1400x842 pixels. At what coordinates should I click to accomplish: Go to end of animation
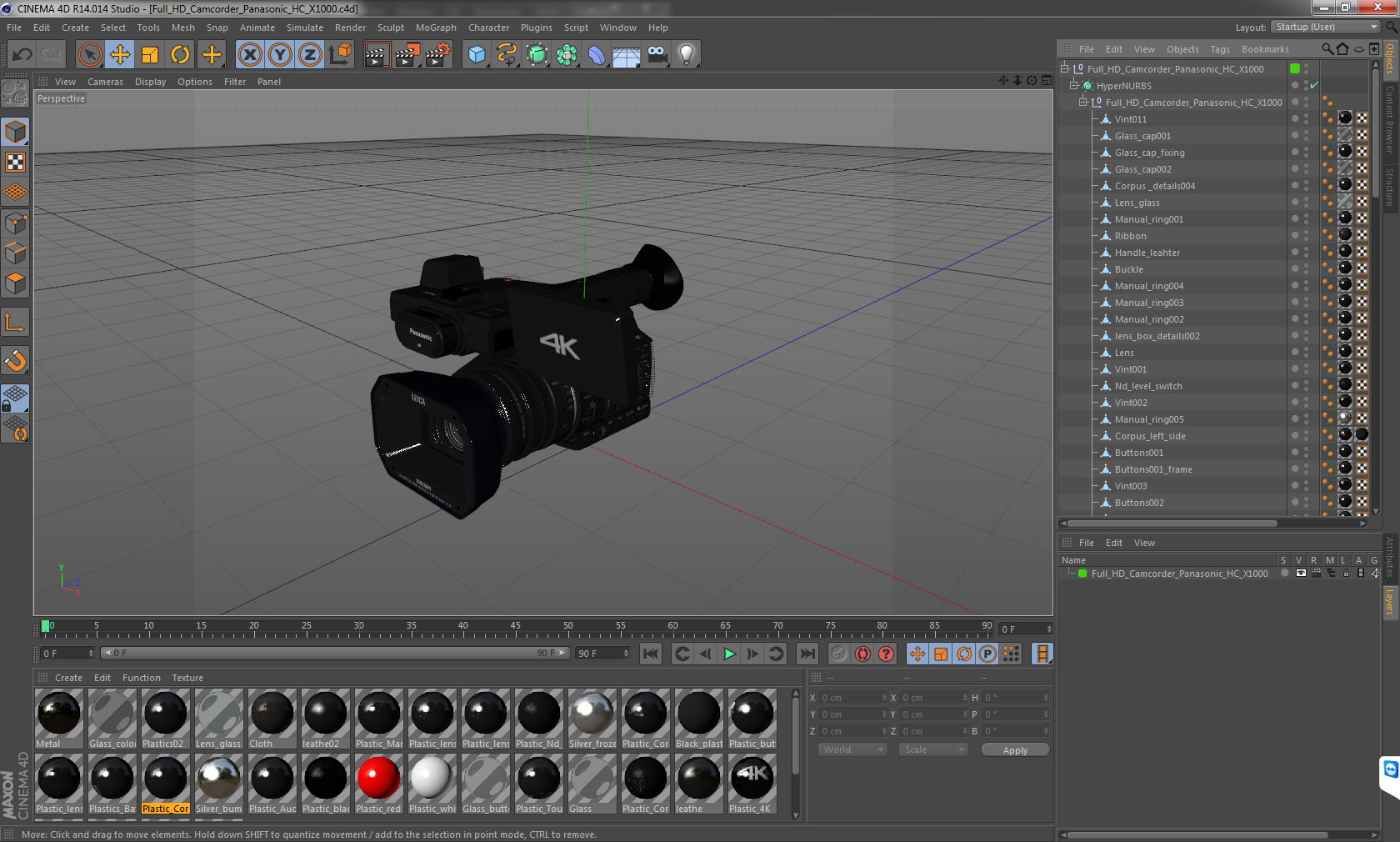click(x=807, y=654)
